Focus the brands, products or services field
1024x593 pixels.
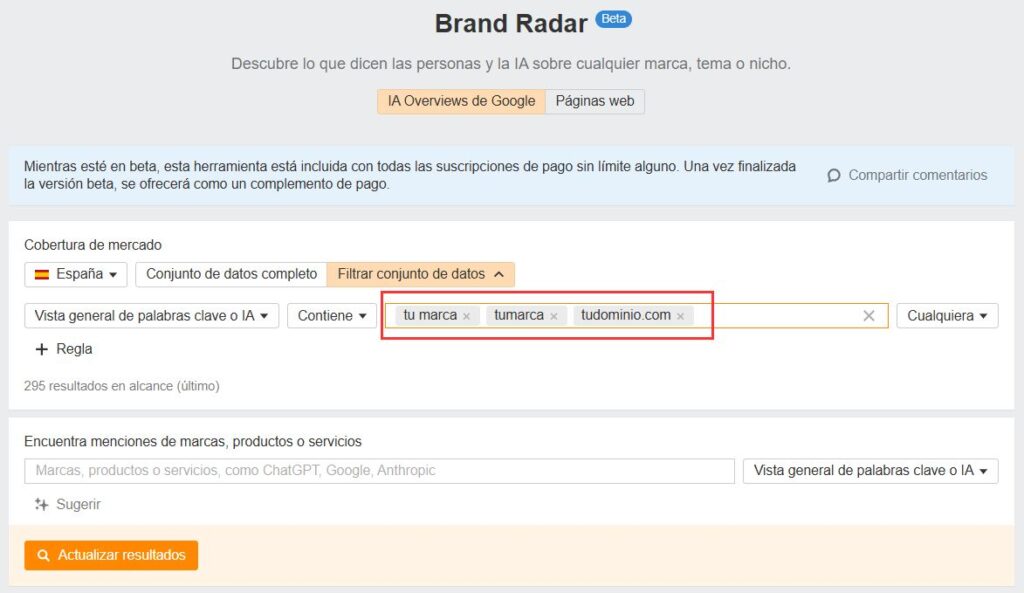click(379, 471)
